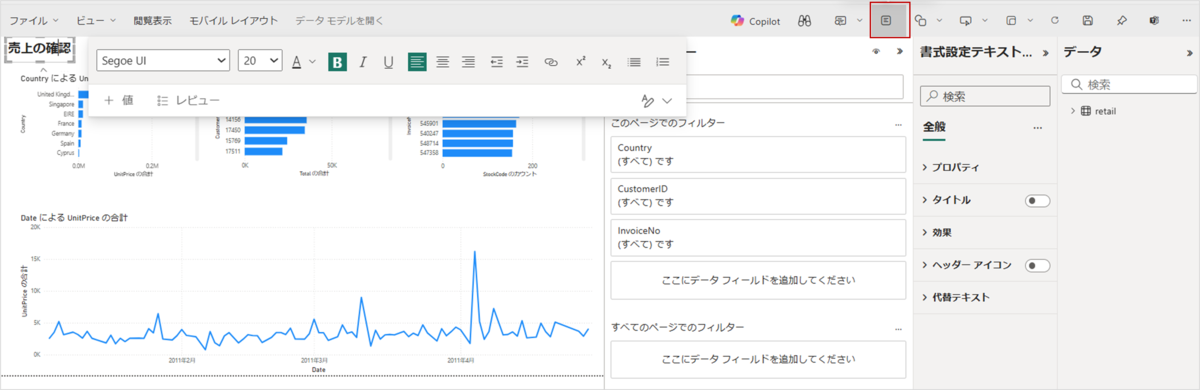Click the retail table icon
This screenshot has width=1200, height=390.
1086,111
